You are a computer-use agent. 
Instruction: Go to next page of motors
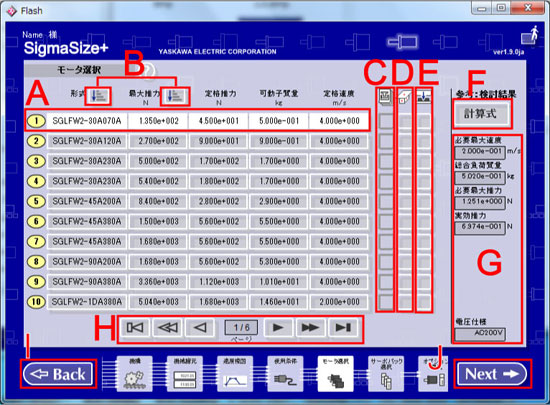278,328
